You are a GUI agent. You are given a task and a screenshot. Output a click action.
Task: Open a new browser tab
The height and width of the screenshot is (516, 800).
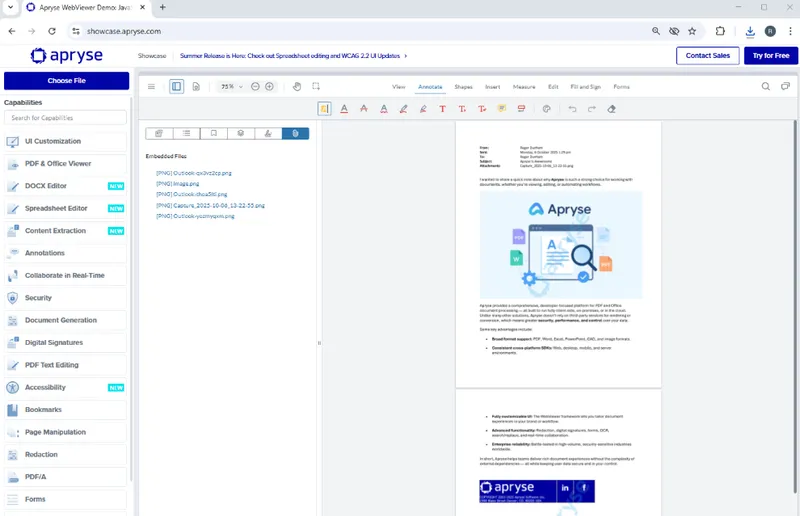(162, 7)
